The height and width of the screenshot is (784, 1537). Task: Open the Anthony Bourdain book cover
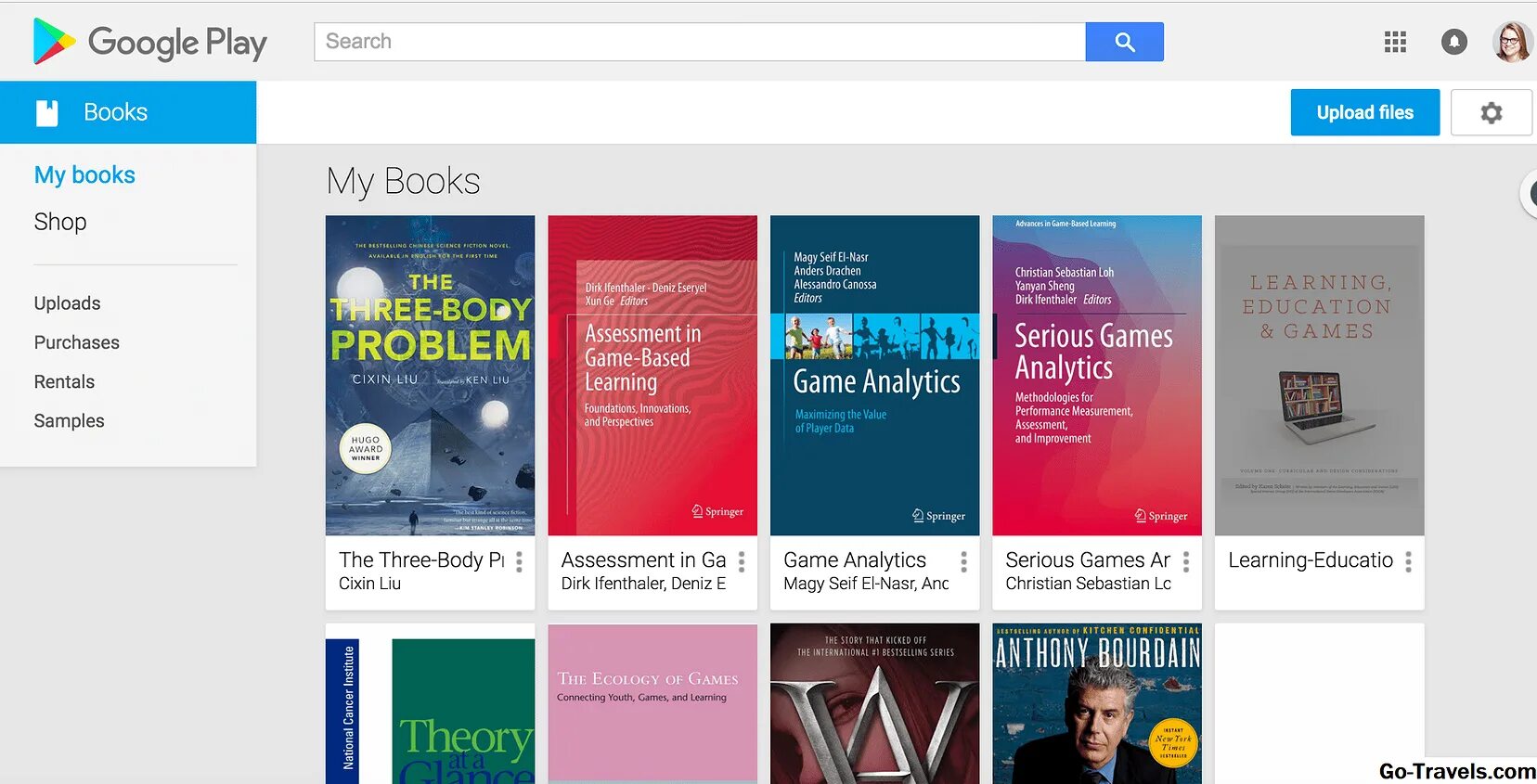click(1097, 704)
